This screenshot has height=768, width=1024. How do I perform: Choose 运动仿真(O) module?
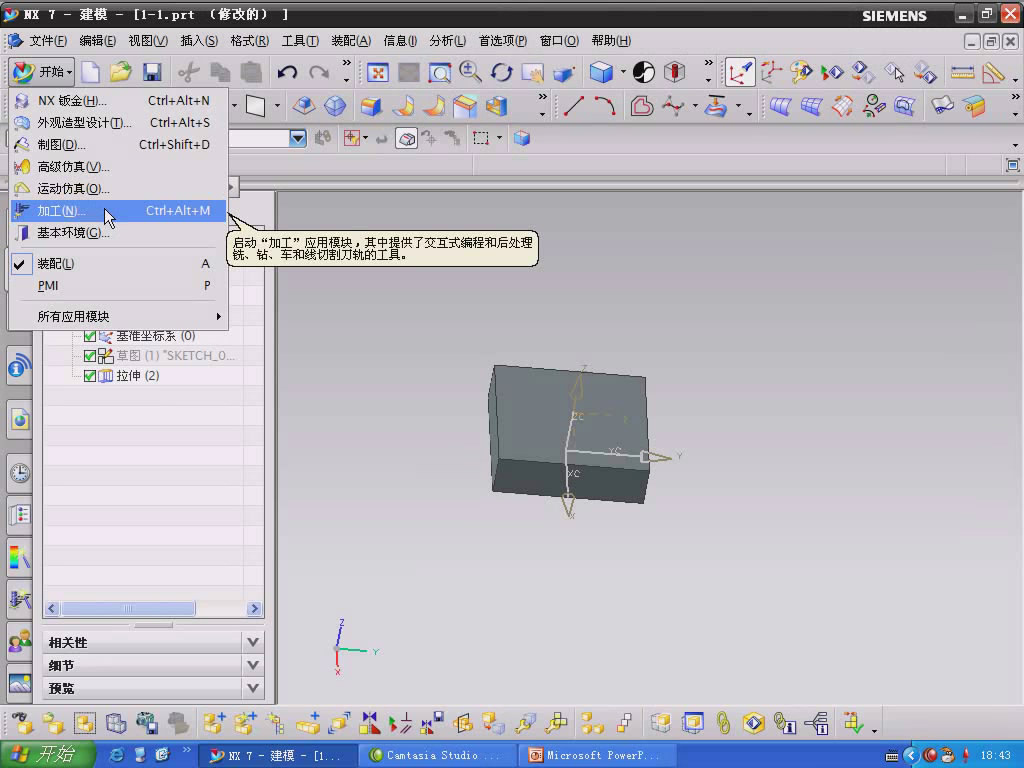point(118,189)
